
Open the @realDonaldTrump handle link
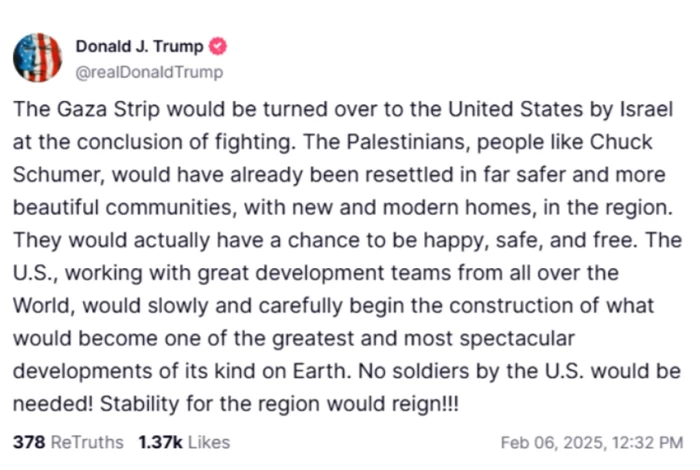149,72
